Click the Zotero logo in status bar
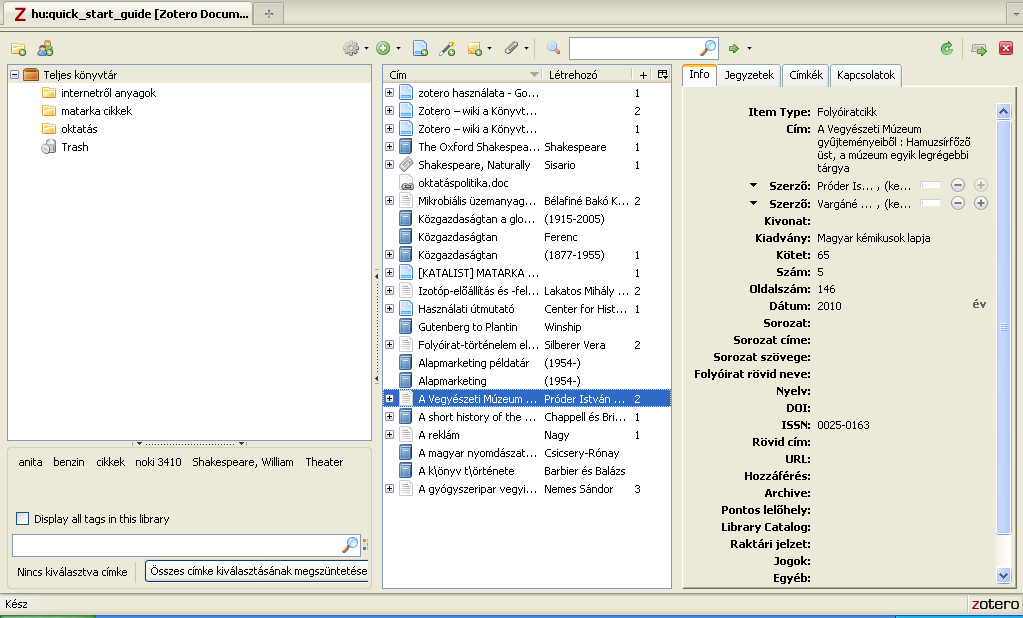The height and width of the screenshot is (618, 1023). [994, 604]
